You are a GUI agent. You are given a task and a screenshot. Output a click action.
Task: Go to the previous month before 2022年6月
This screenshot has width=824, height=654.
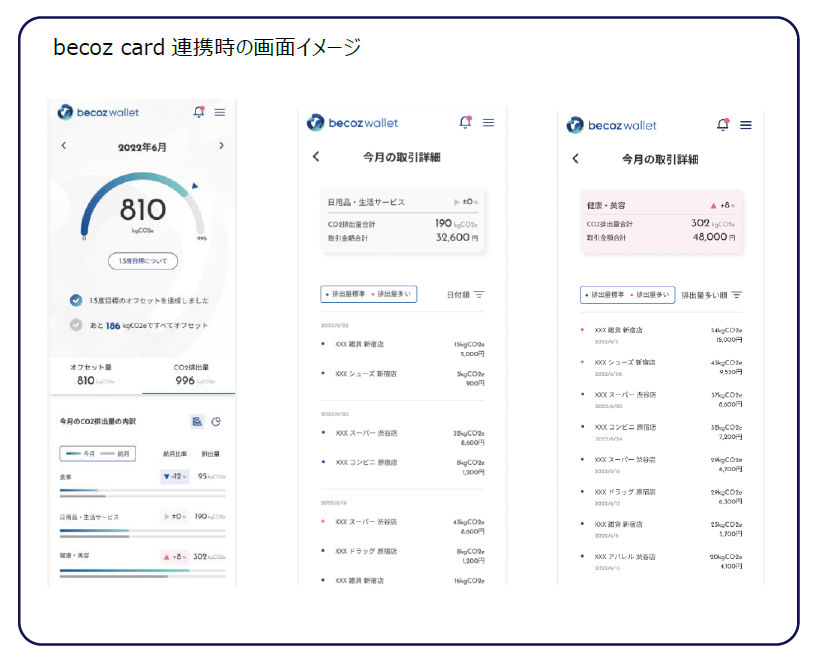[x=64, y=146]
